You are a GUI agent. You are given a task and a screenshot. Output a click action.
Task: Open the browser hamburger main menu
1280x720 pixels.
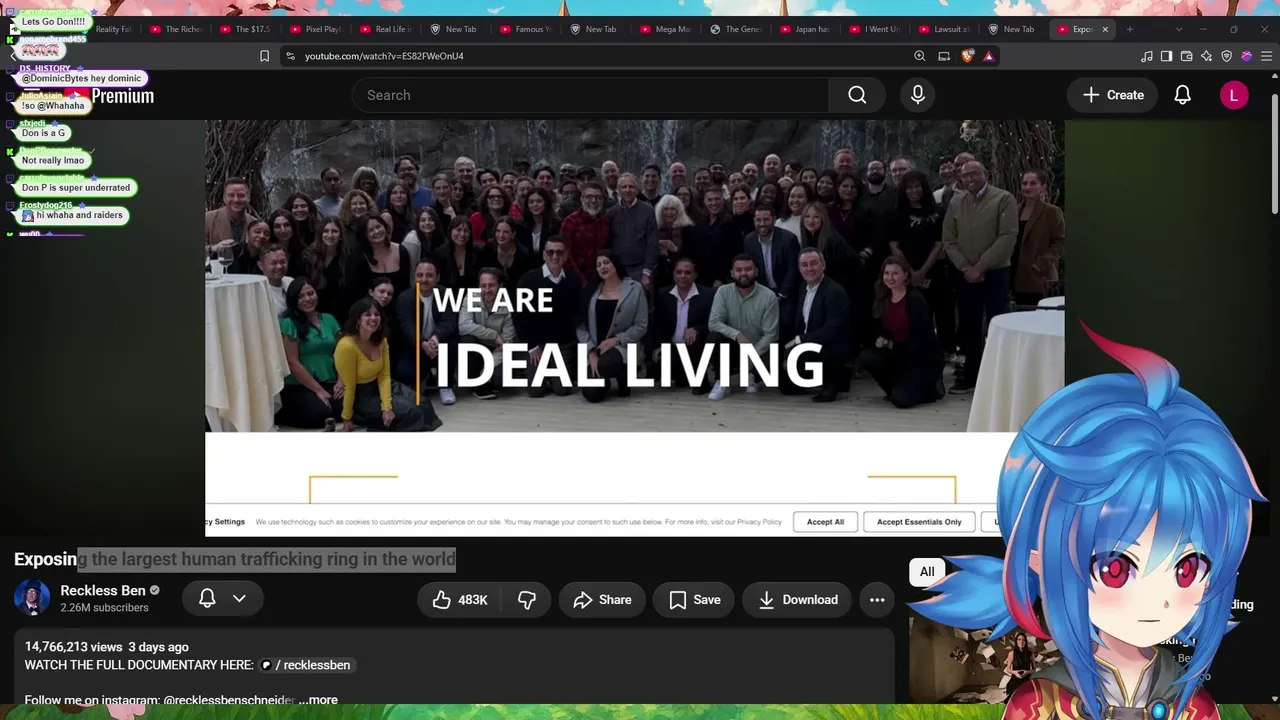click(x=1266, y=56)
